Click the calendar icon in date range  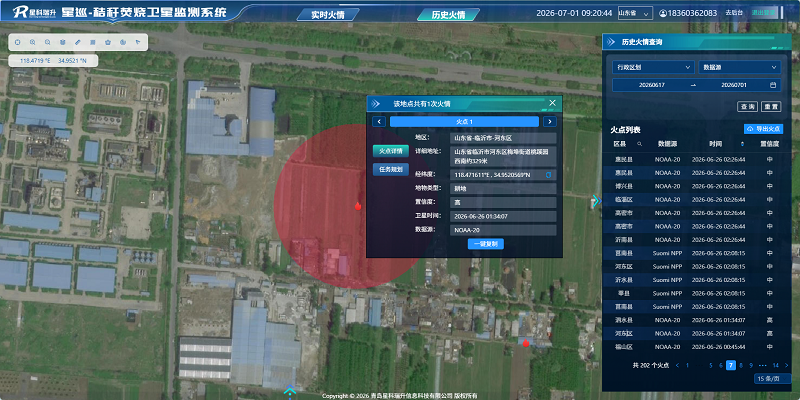[x=772, y=85]
